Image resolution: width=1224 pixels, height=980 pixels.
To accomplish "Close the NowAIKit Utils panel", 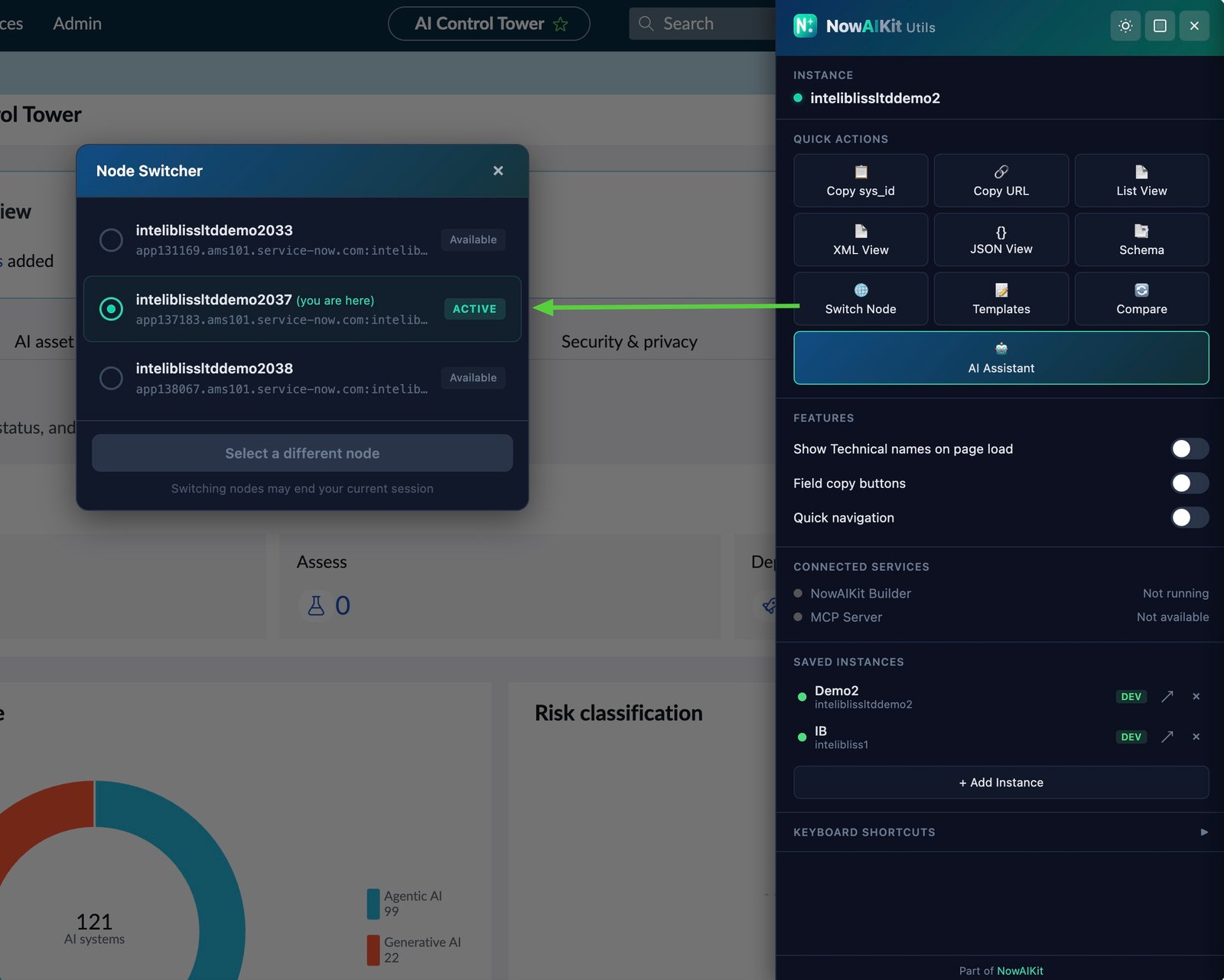I will click(x=1194, y=26).
